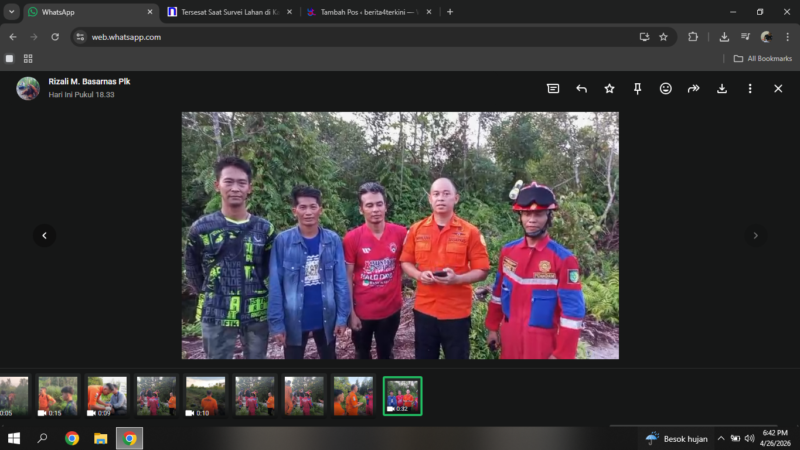
Task: Click the go-to-message icon in viewer toolbar
Action: click(x=553, y=89)
